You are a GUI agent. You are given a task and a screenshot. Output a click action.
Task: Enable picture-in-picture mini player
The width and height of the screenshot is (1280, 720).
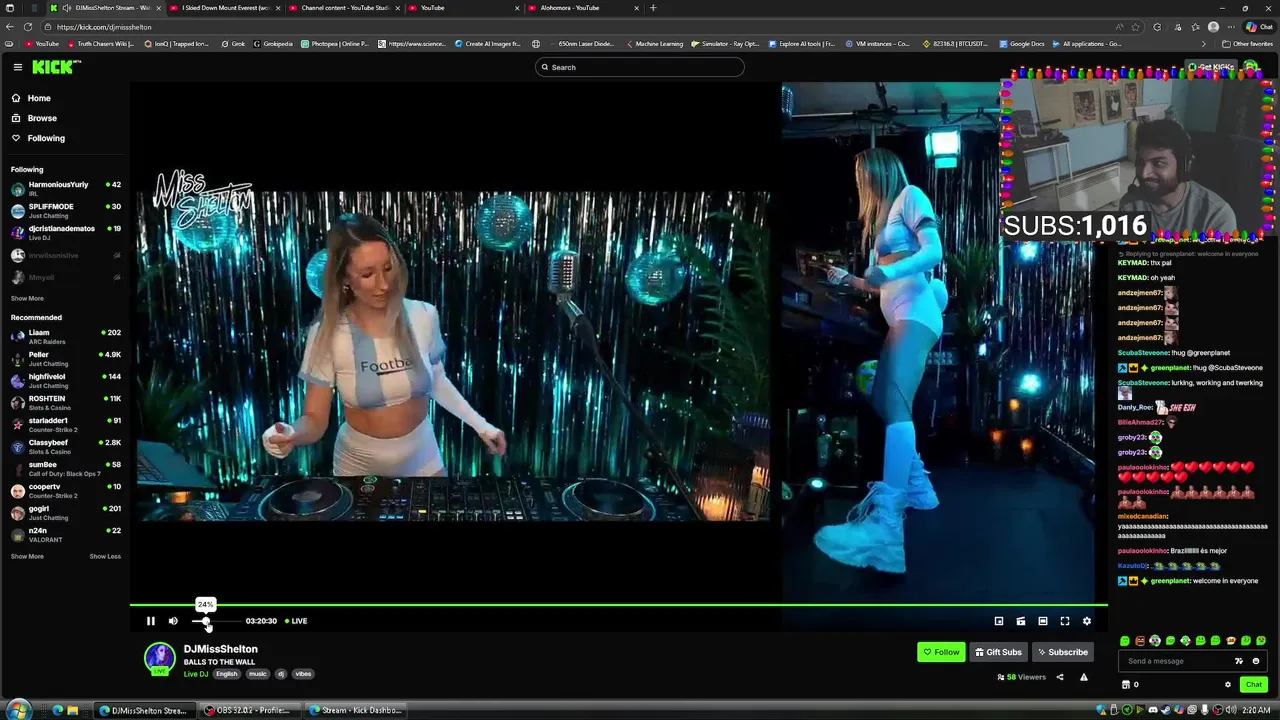[x=999, y=621]
